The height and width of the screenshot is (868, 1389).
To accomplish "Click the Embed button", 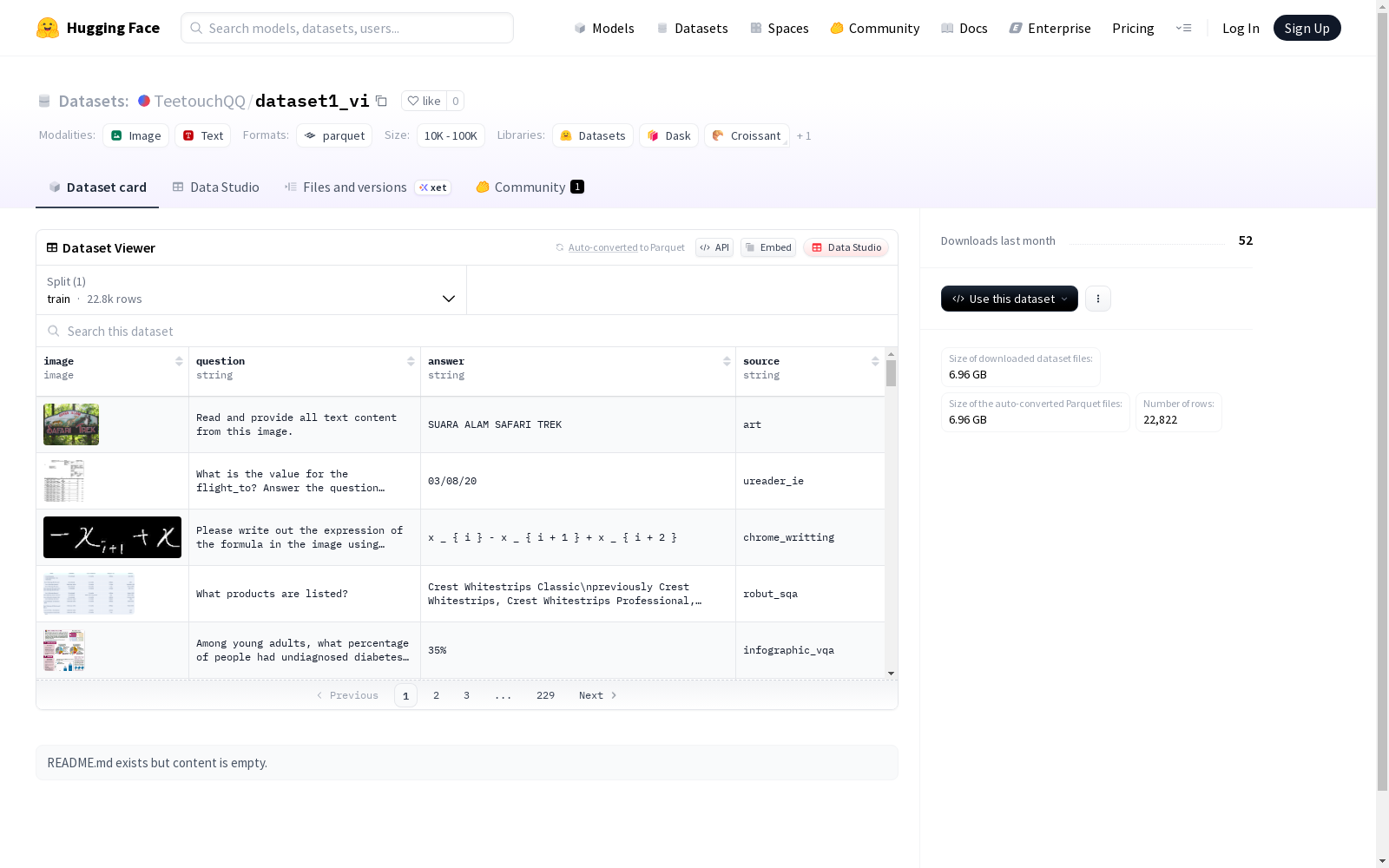I will click(x=768, y=247).
